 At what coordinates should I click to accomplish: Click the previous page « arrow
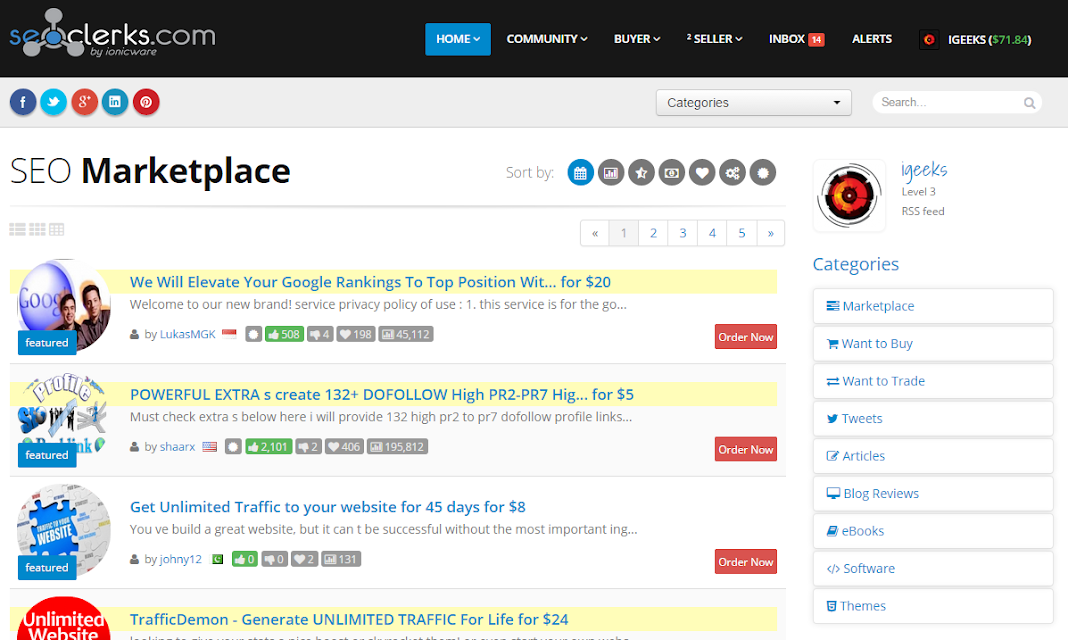click(595, 233)
